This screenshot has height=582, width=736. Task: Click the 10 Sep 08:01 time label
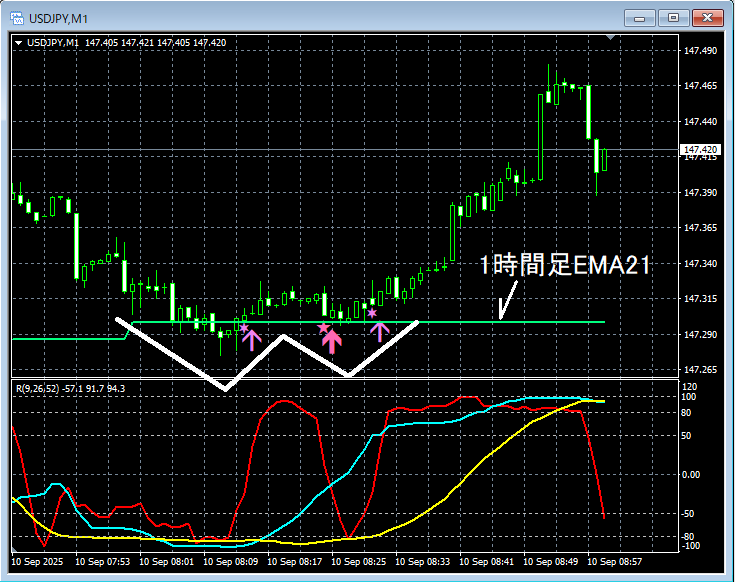pos(167,562)
